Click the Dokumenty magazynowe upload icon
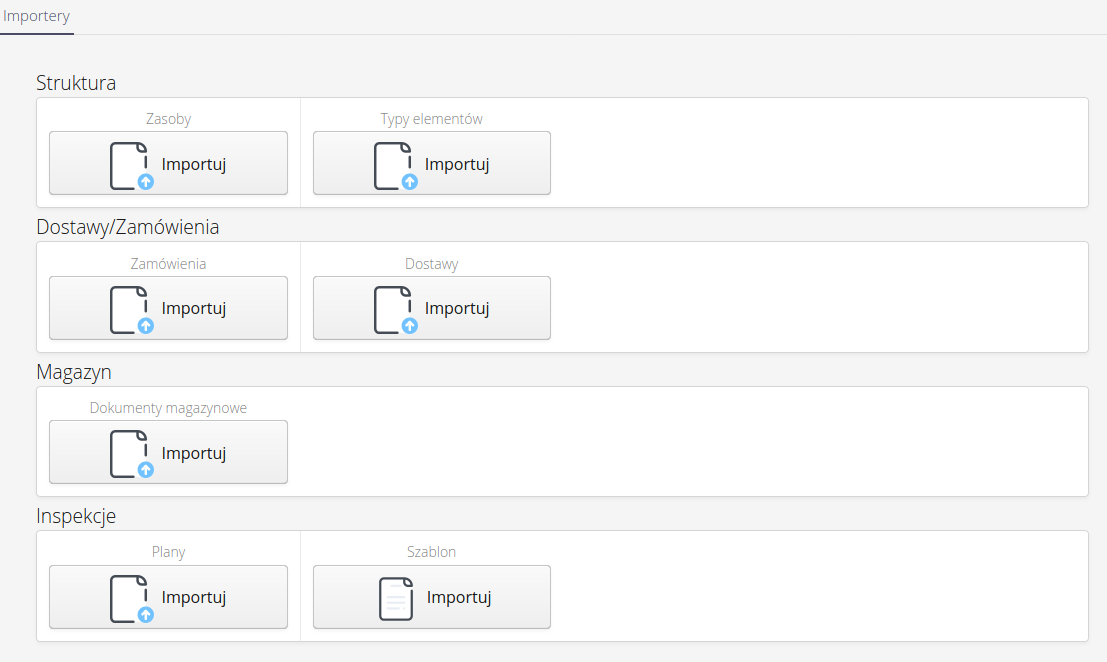The height and width of the screenshot is (662, 1107). point(131,454)
